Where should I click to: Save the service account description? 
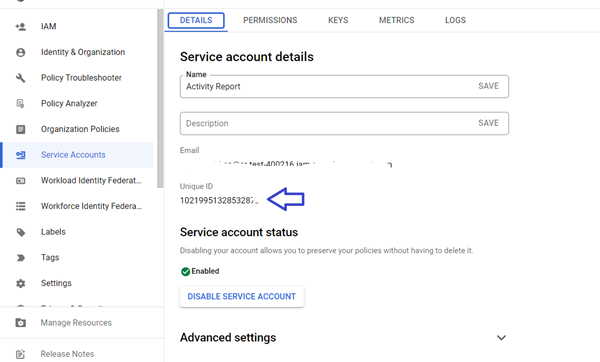click(x=488, y=123)
